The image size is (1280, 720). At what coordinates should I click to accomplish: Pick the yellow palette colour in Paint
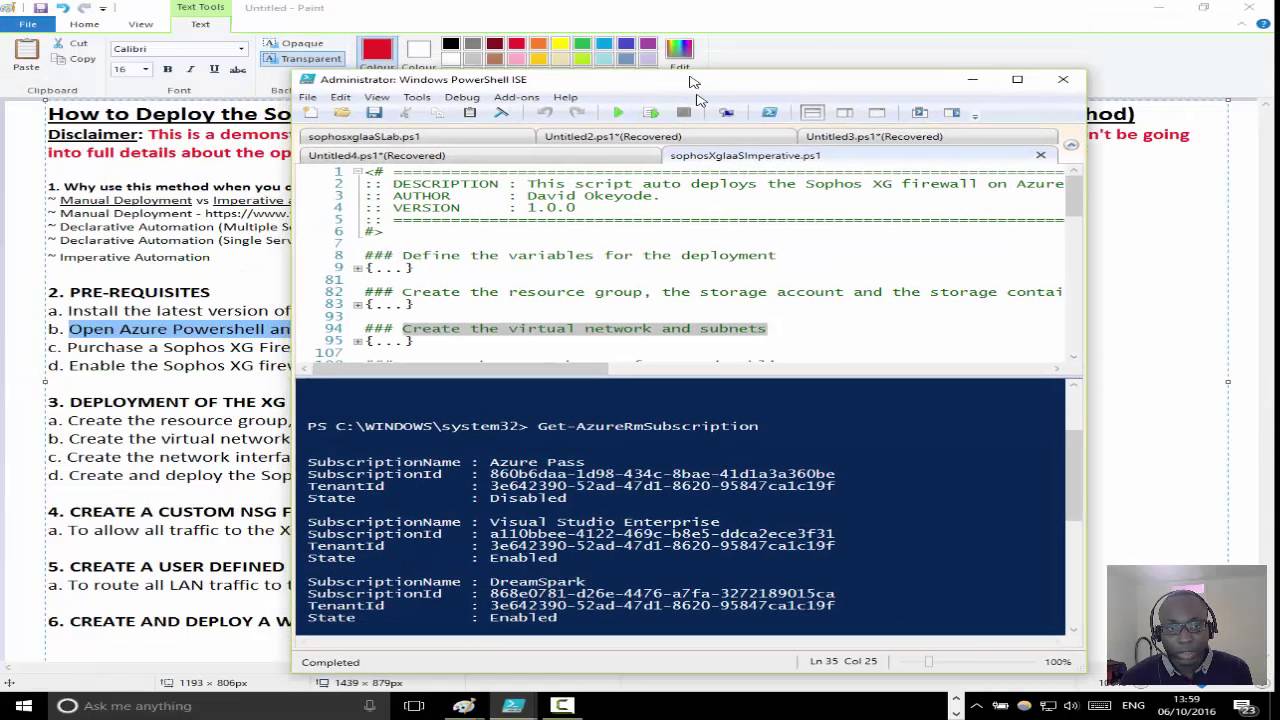coord(560,44)
